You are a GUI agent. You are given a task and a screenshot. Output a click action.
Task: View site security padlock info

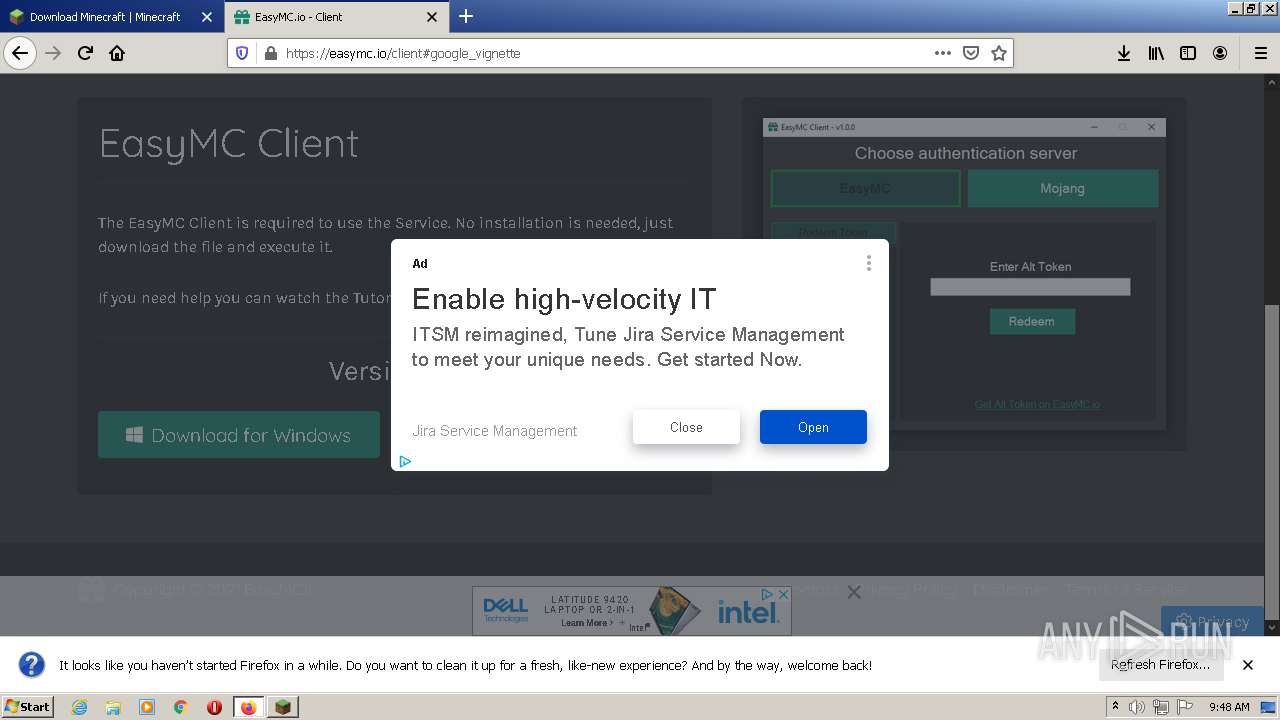click(x=270, y=53)
